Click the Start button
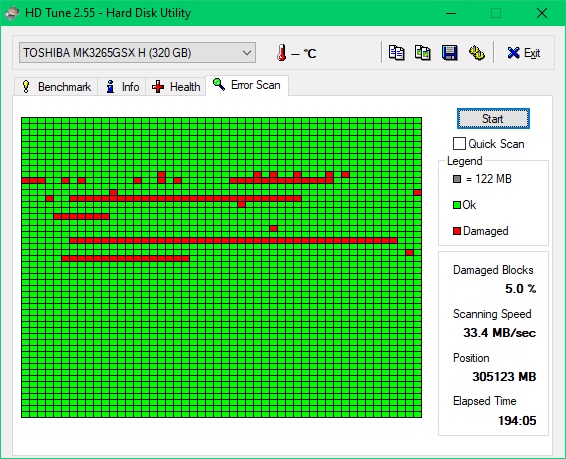 (493, 119)
